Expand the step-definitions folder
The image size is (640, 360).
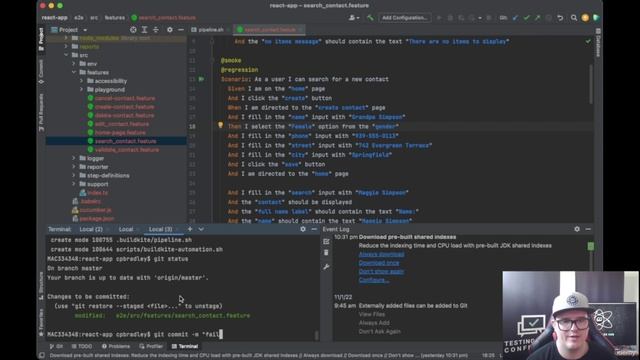coord(74,175)
